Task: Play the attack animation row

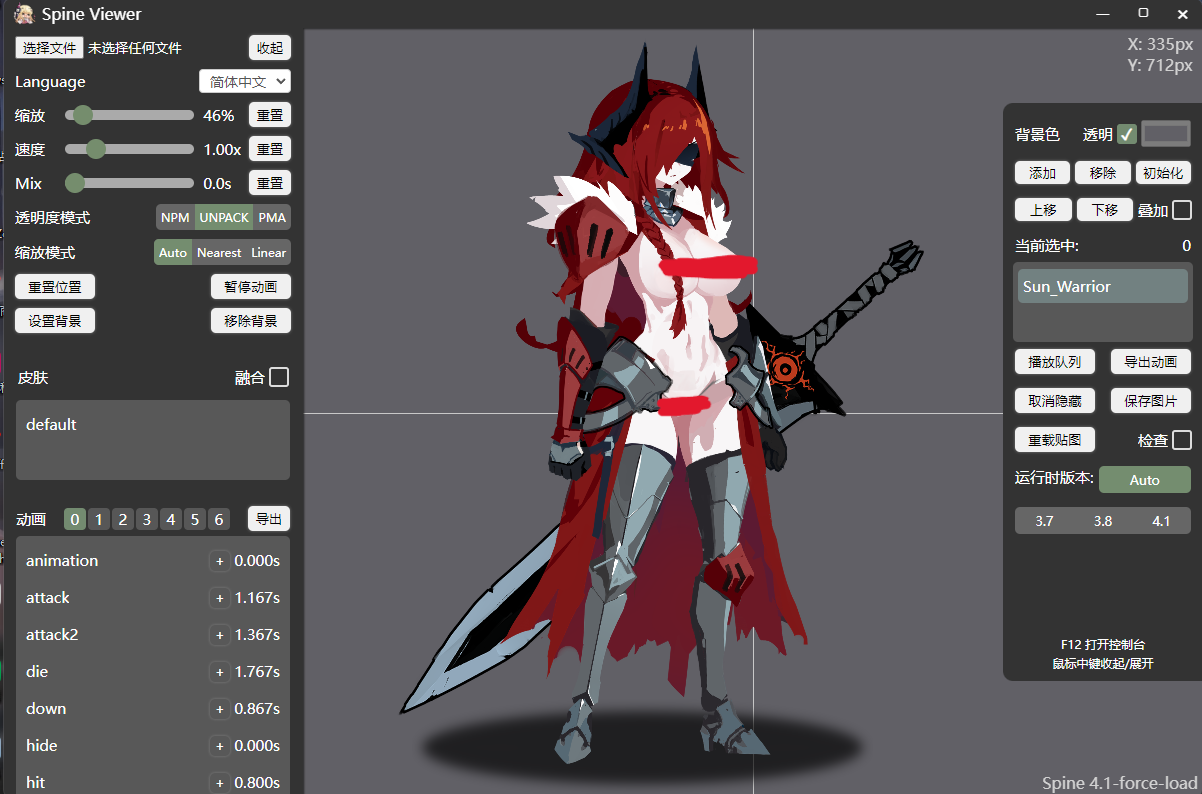Action: coord(153,598)
